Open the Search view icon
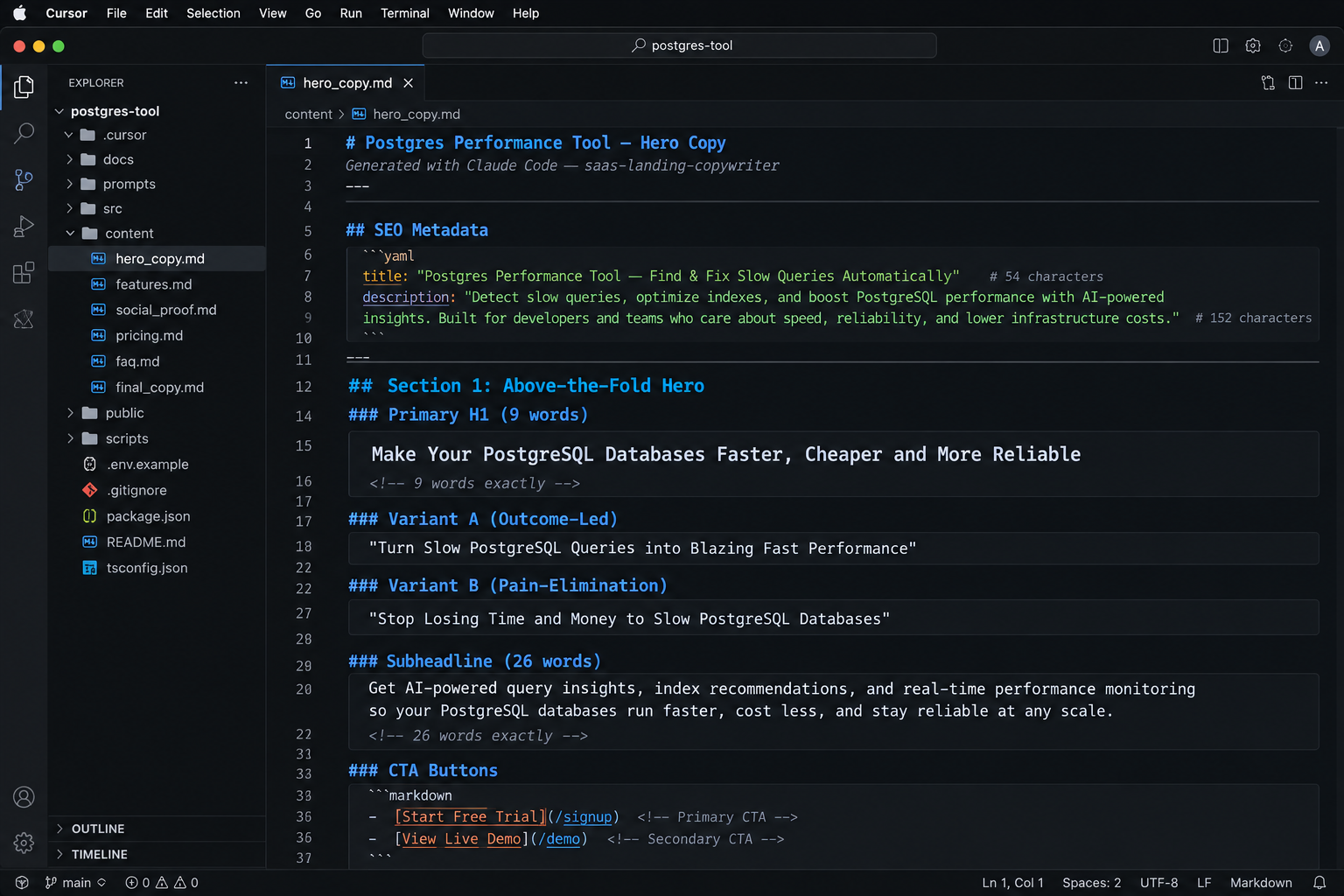This screenshot has height=896, width=1344. (x=24, y=133)
